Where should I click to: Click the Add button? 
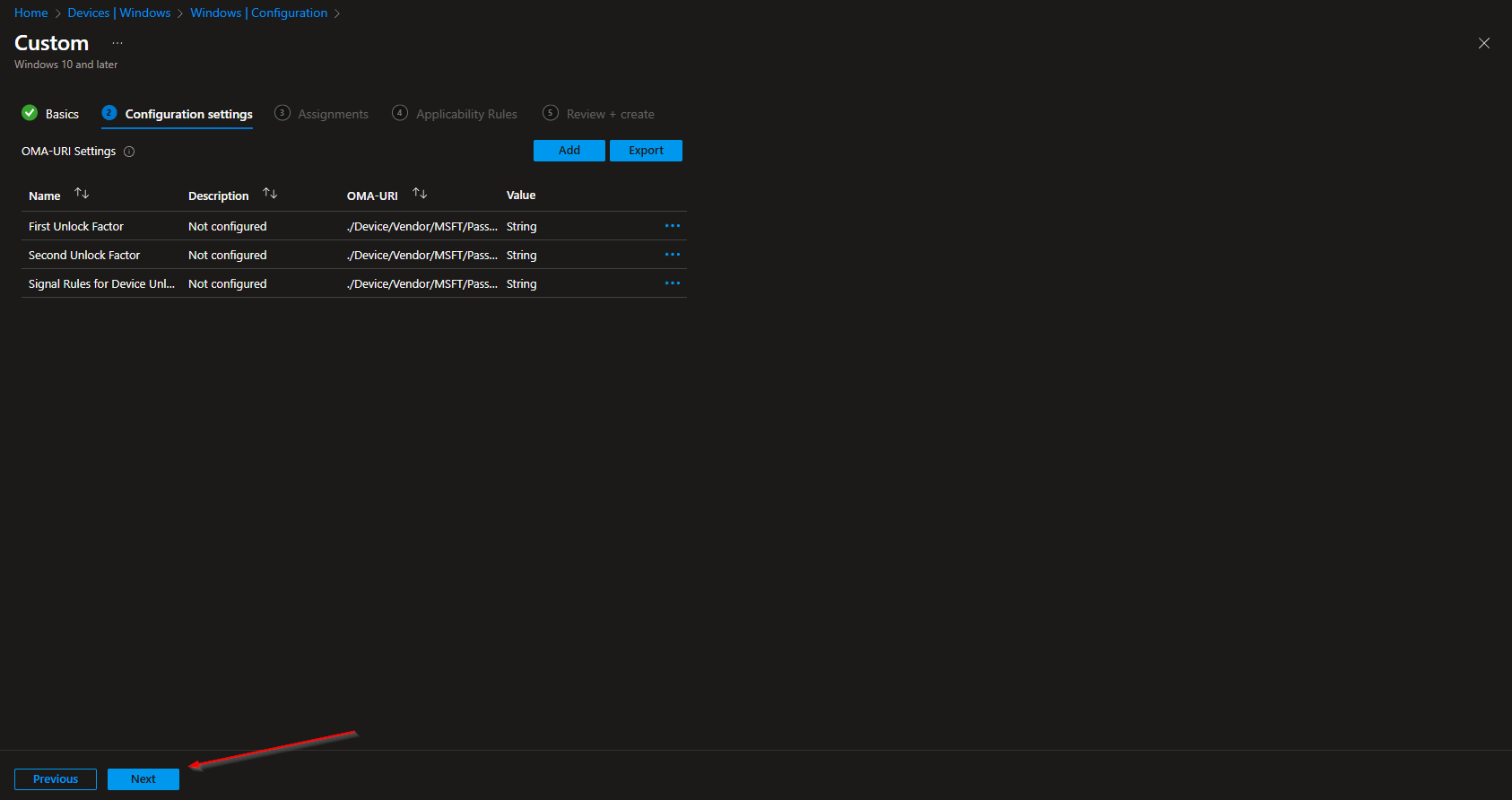569,151
